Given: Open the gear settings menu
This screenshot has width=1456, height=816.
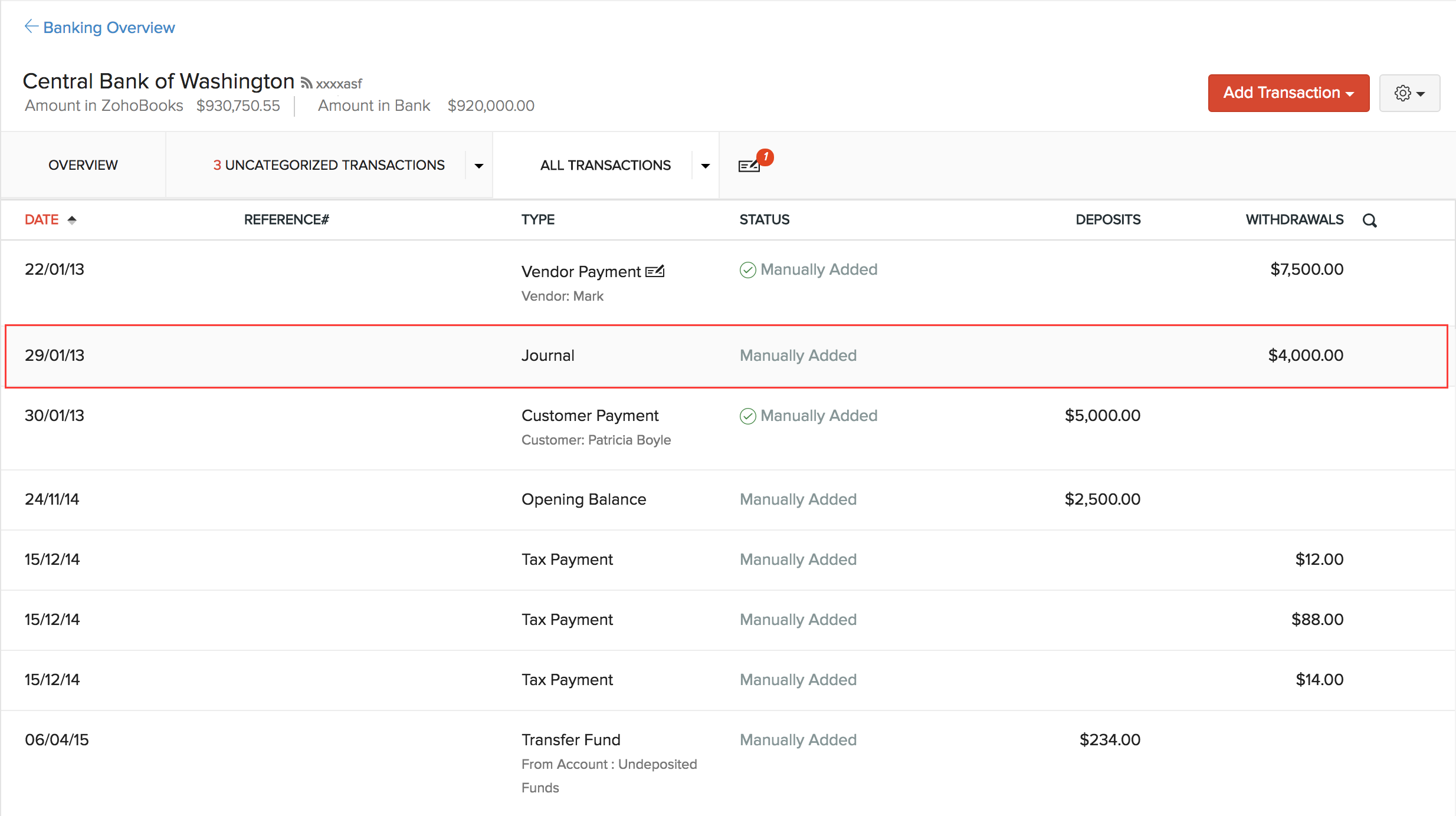Looking at the screenshot, I should tap(1409, 93).
